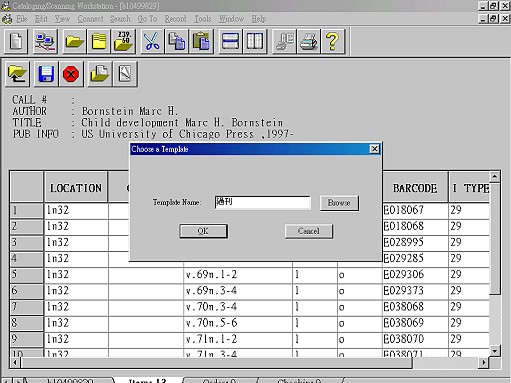The width and height of the screenshot is (511, 383).
Task: Click the Connect network computers icon
Action: 45,41
